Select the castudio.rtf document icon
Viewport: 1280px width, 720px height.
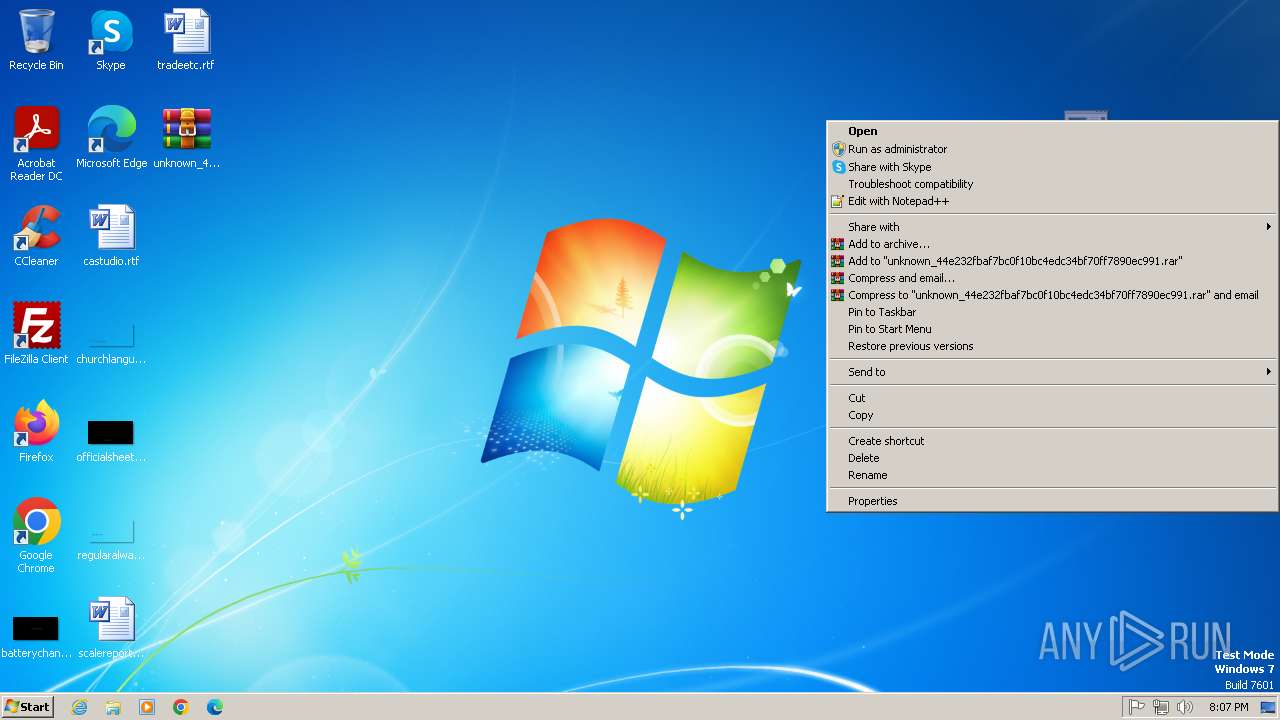tap(111, 236)
